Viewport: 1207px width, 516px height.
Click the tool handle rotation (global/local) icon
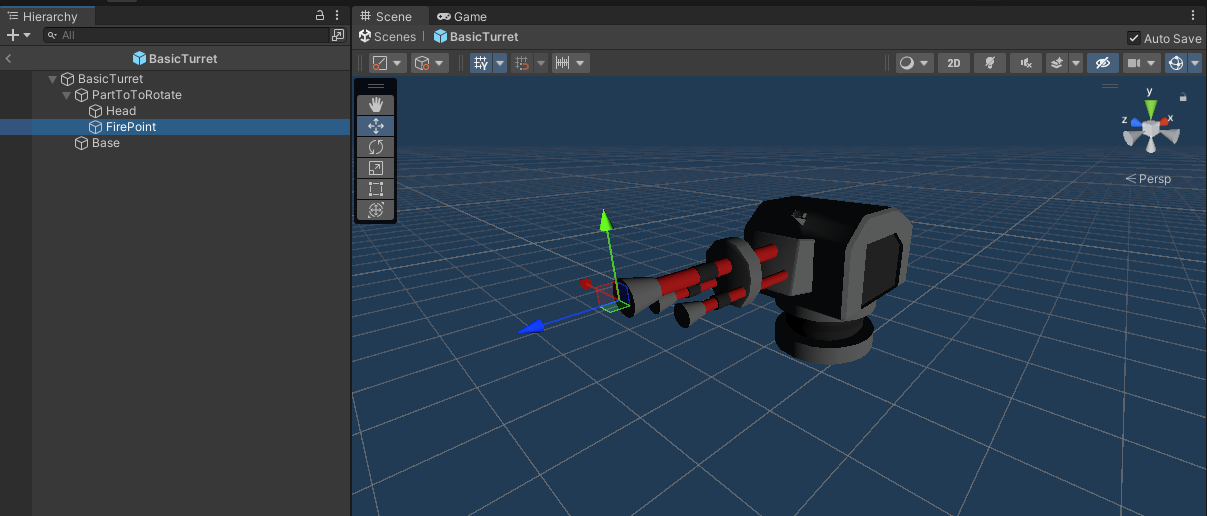point(422,63)
